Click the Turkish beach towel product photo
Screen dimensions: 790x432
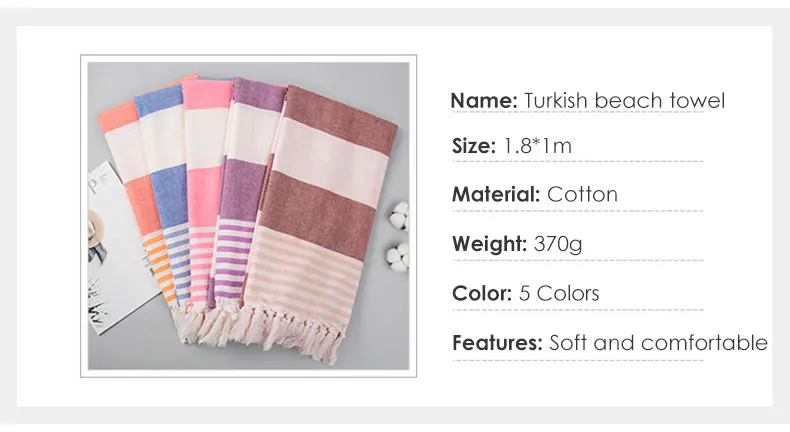click(248, 216)
